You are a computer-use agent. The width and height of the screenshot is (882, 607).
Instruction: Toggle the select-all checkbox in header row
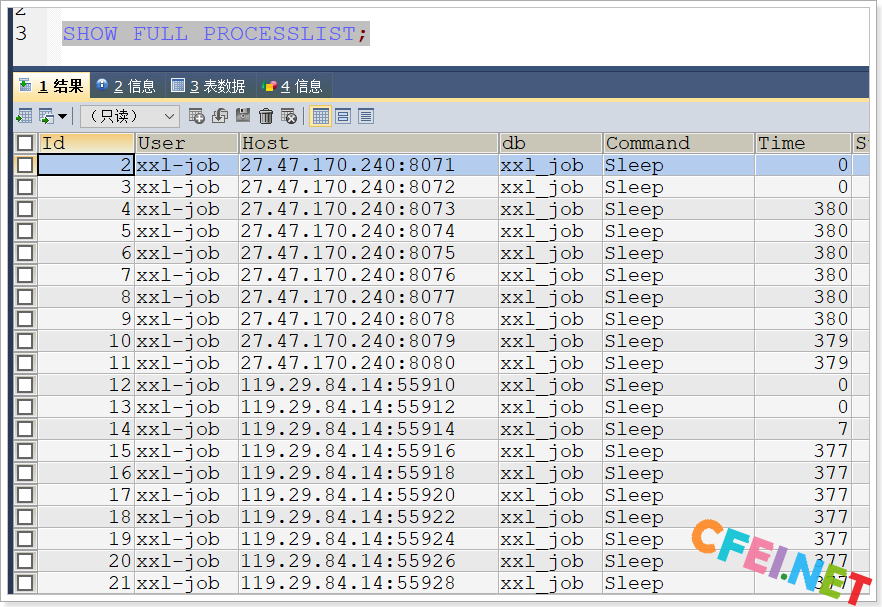tap(25, 143)
